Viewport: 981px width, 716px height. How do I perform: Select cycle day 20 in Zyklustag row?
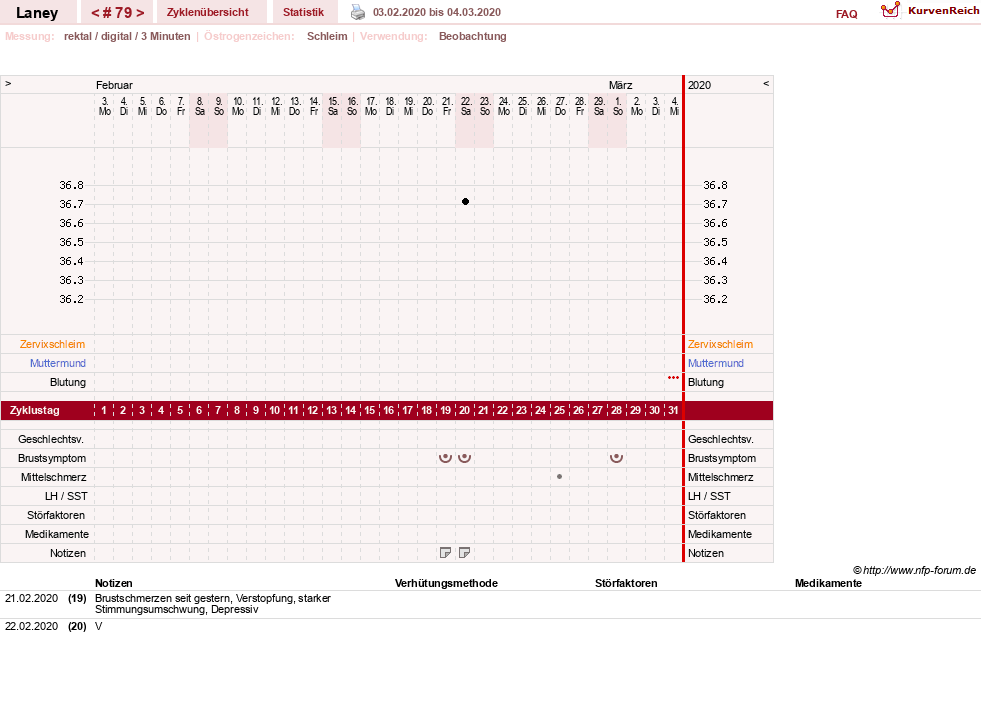click(x=464, y=411)
